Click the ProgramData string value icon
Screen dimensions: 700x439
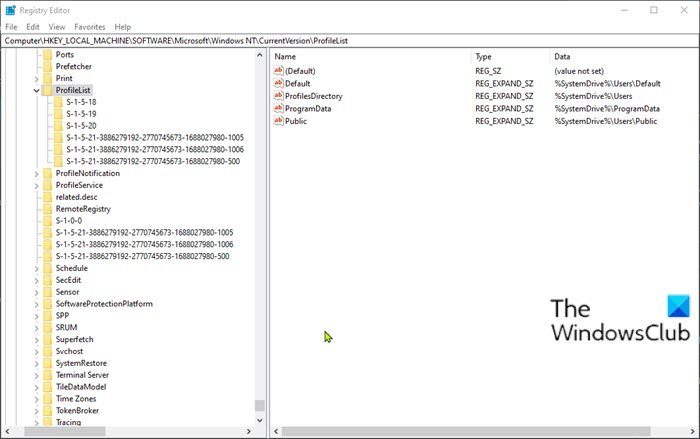pyautogui.click(x=279, y=108)
